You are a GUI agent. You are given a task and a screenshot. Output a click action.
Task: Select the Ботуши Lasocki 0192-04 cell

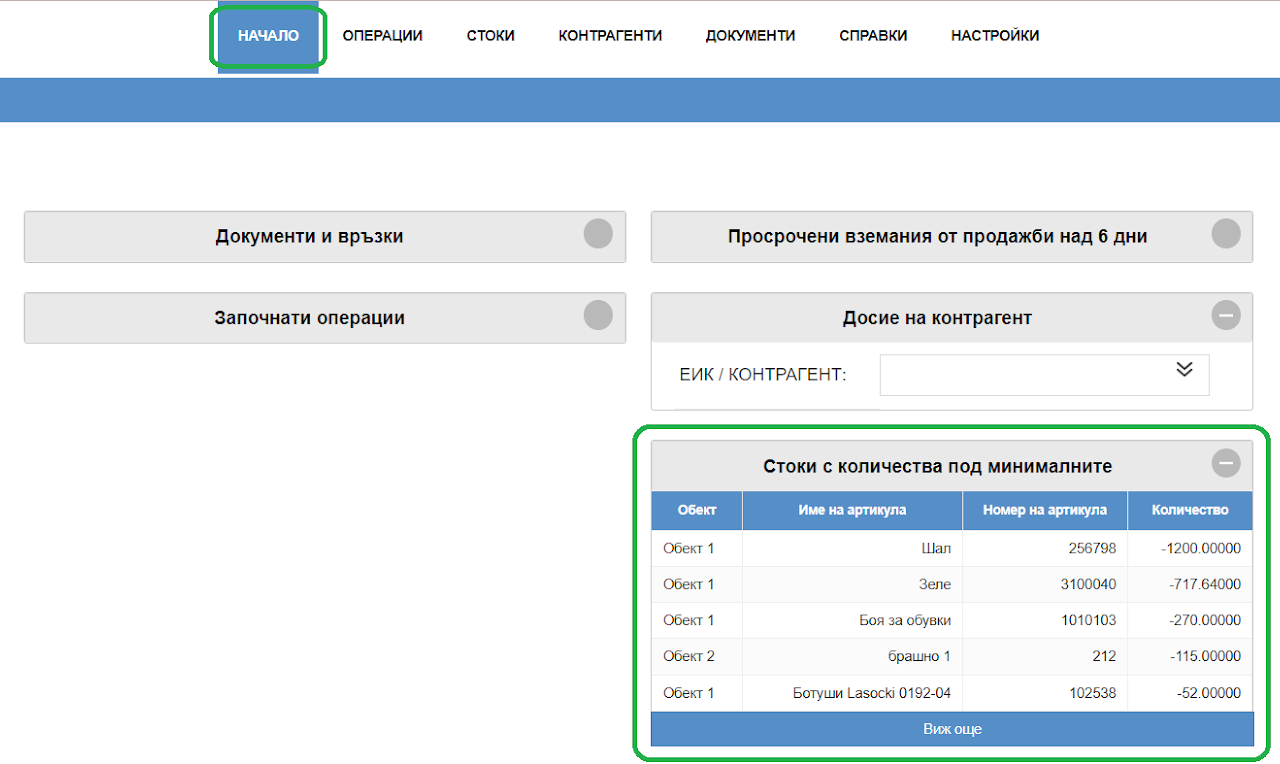pyautogui.click(x=852, y=693)
